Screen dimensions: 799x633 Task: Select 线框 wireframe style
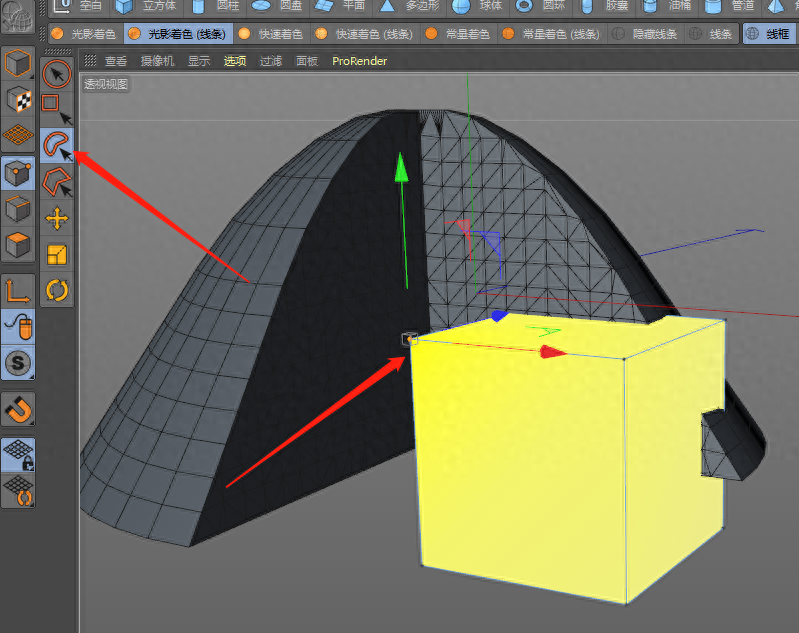click(x=768, y=34)
